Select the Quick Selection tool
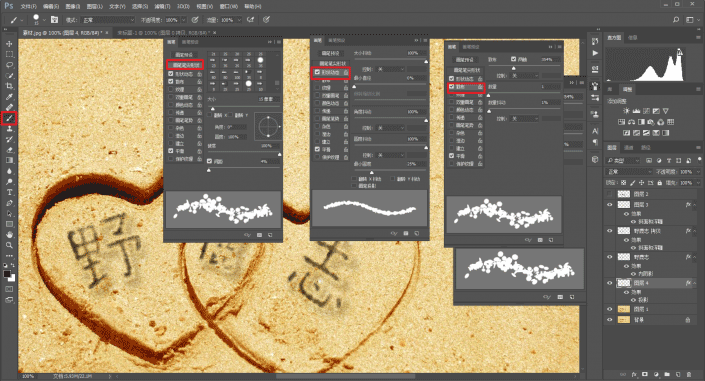The image size is (705, 381). click(x=9, y=76)
